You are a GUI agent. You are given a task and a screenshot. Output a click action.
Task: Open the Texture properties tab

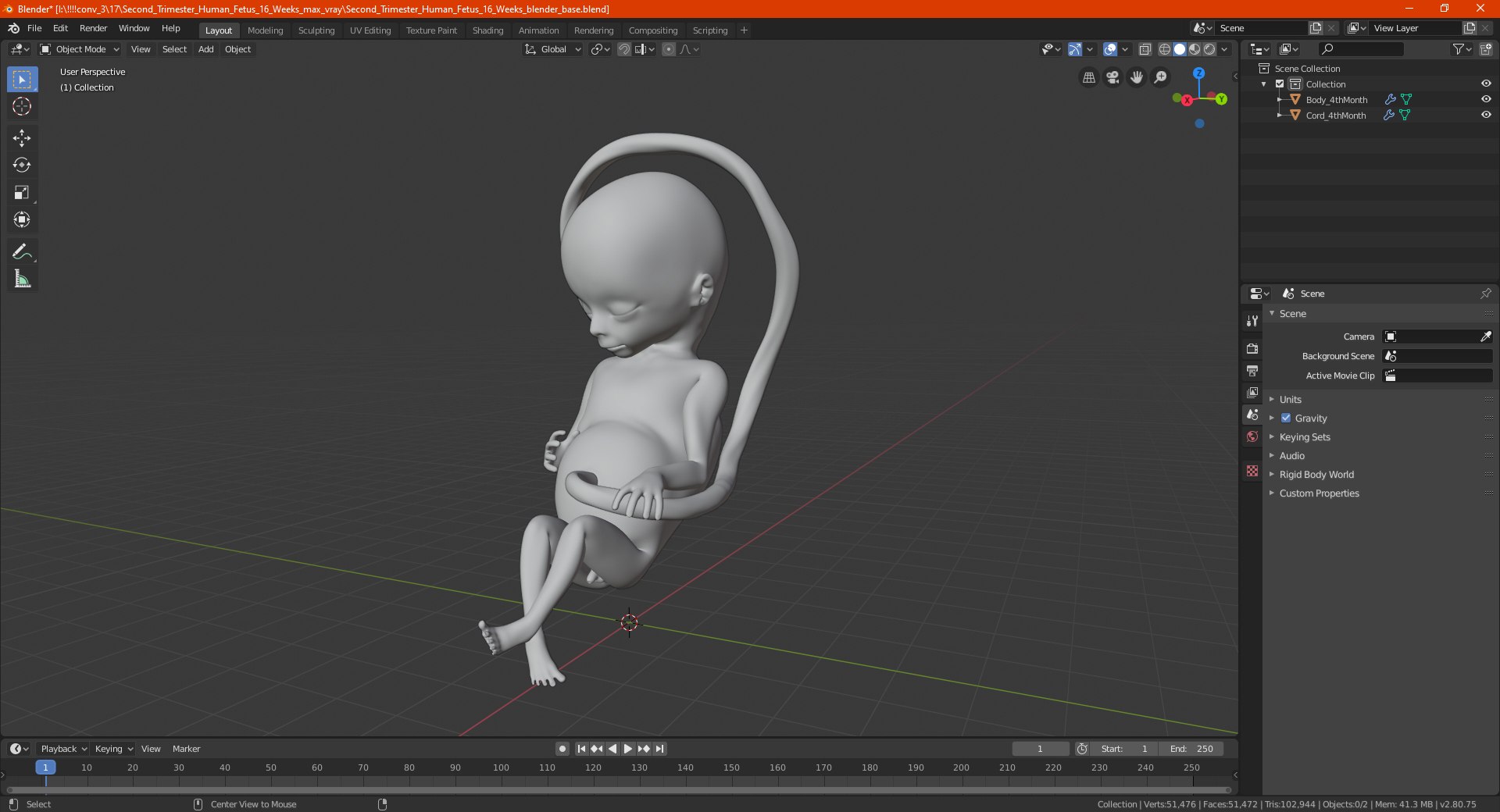point(1252,471)
